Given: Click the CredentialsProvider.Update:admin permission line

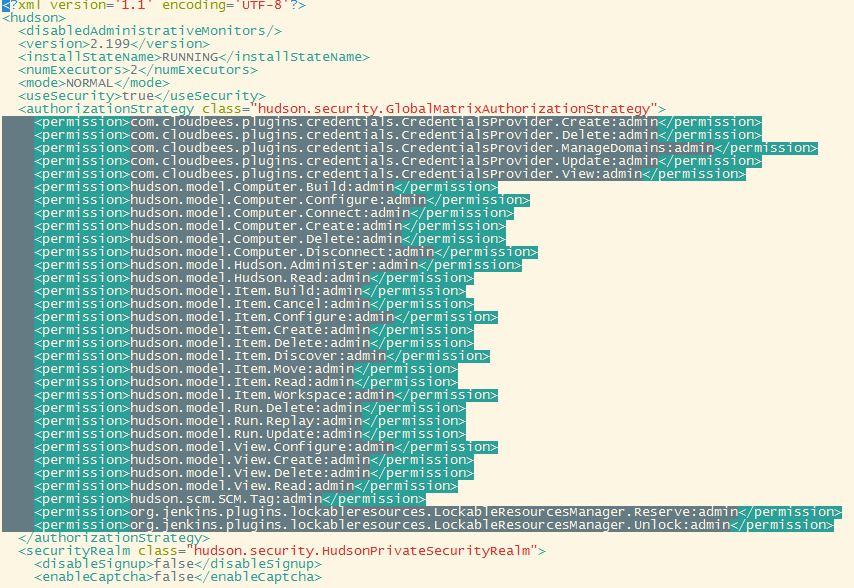Looking at the screenshot, I should 398,161.
